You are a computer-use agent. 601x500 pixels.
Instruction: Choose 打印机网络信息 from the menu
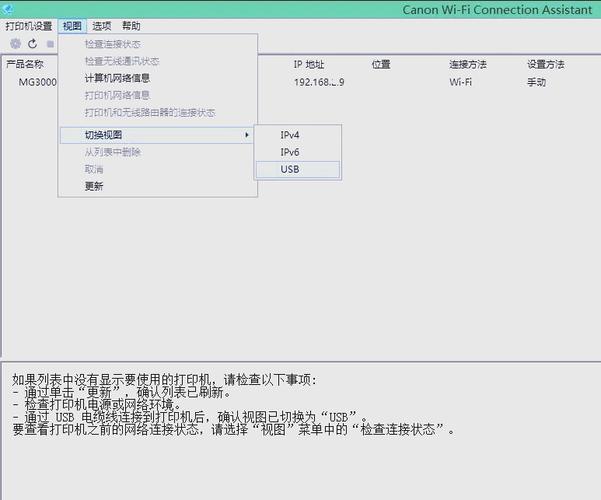117,95
